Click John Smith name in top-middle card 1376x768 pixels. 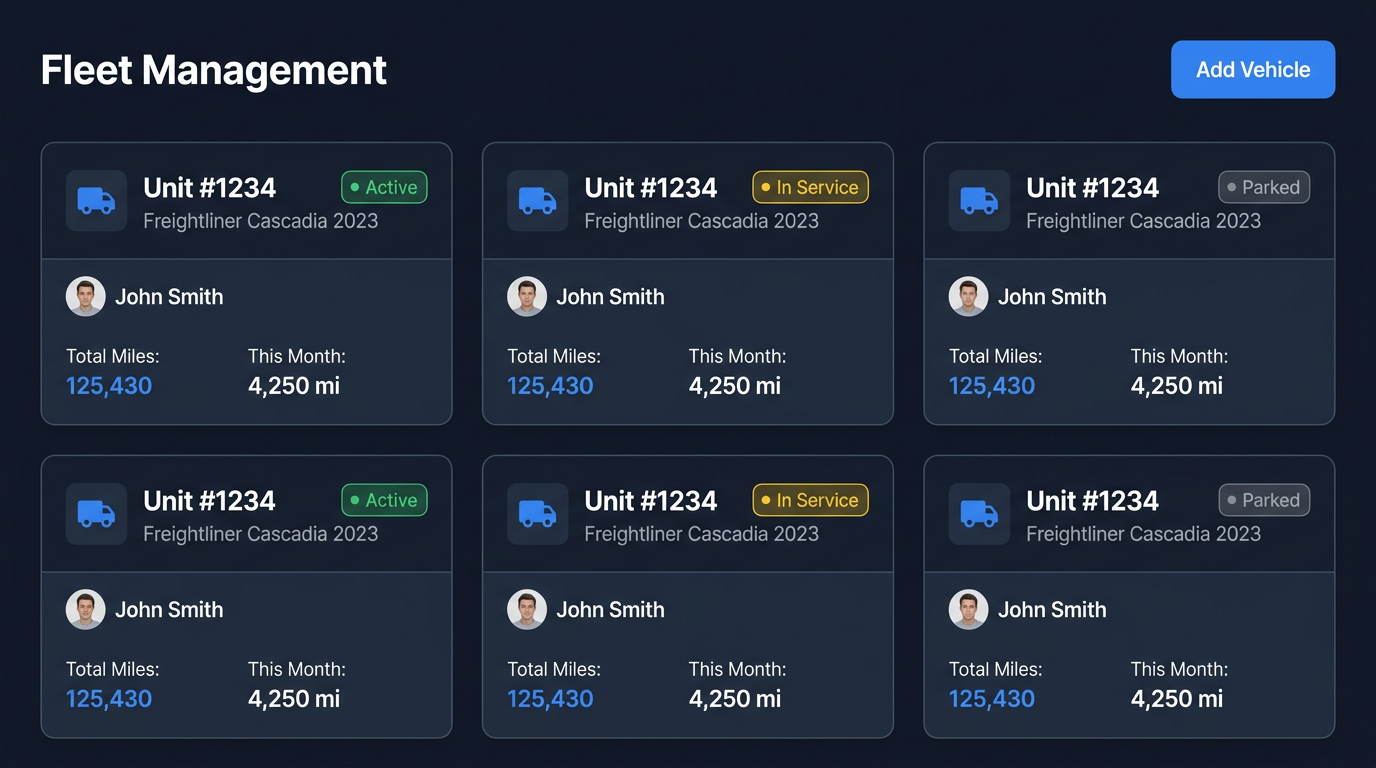610,297
